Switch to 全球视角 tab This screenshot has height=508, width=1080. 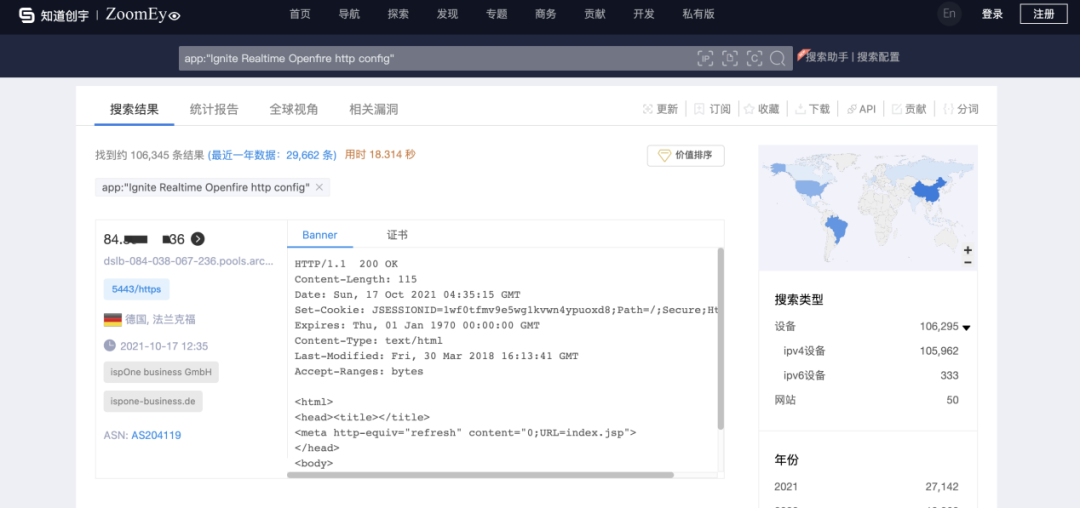[294, 109]
